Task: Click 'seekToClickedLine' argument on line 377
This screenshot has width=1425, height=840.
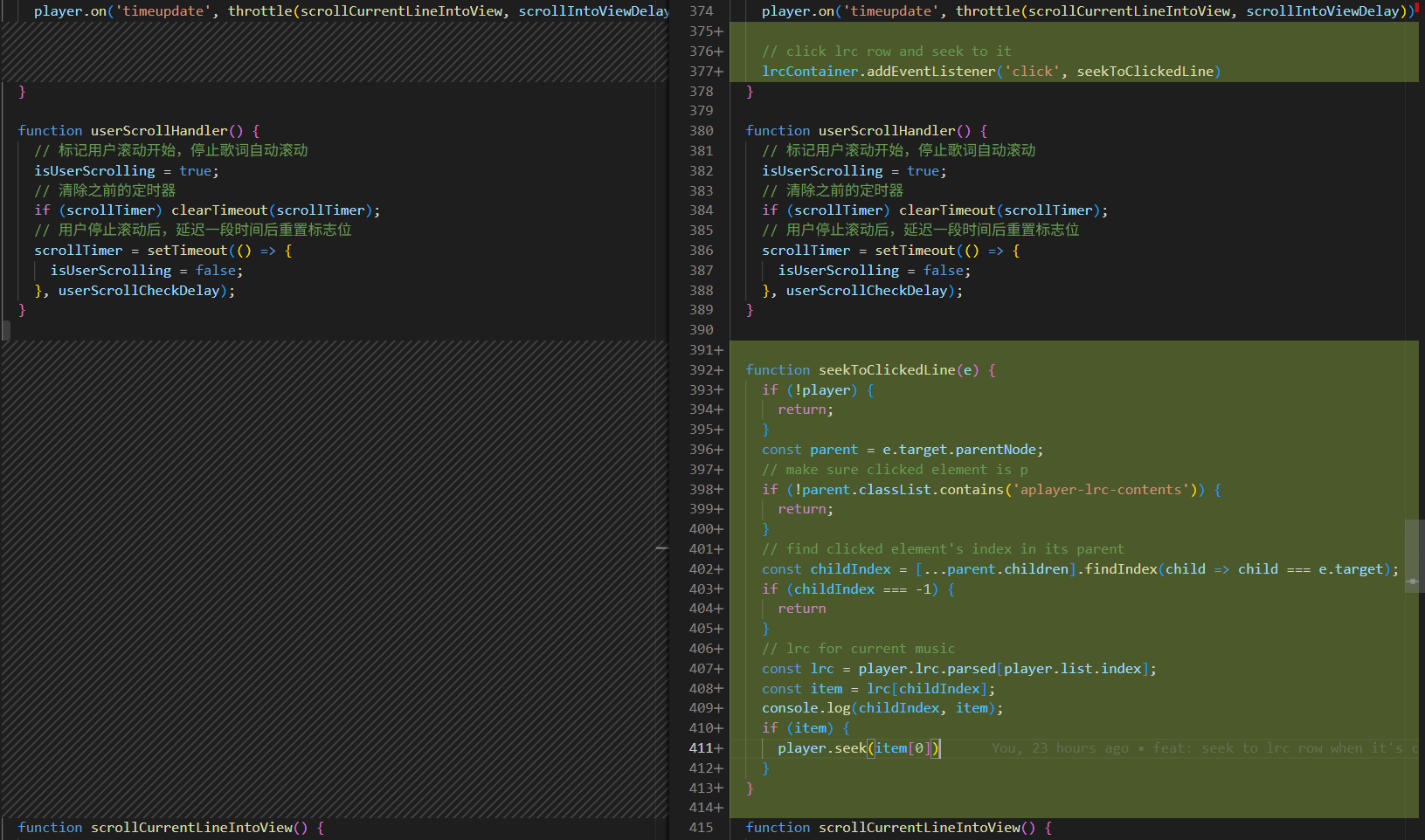Action: (1145, 72)
